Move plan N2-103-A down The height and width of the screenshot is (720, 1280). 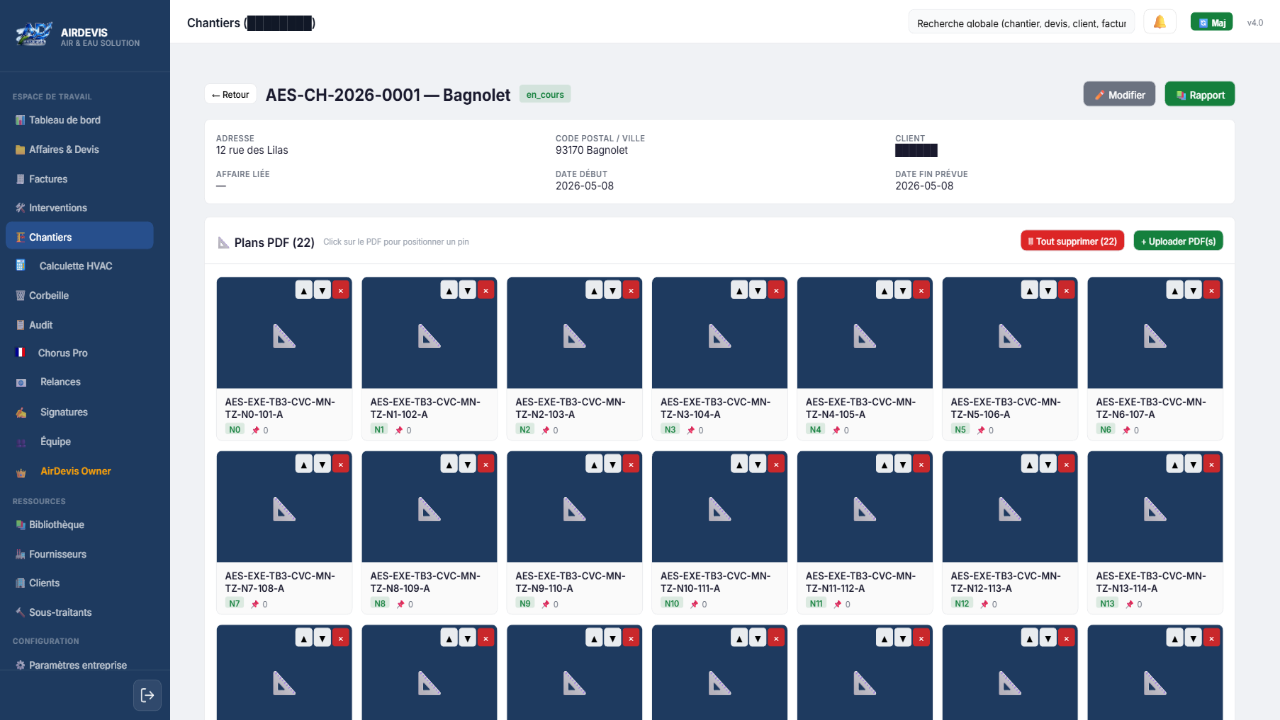(612, 290)
